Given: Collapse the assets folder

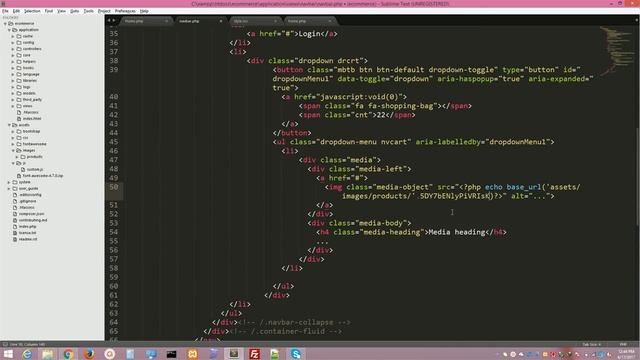Looking at the screenshot, I should coord(9,125).
